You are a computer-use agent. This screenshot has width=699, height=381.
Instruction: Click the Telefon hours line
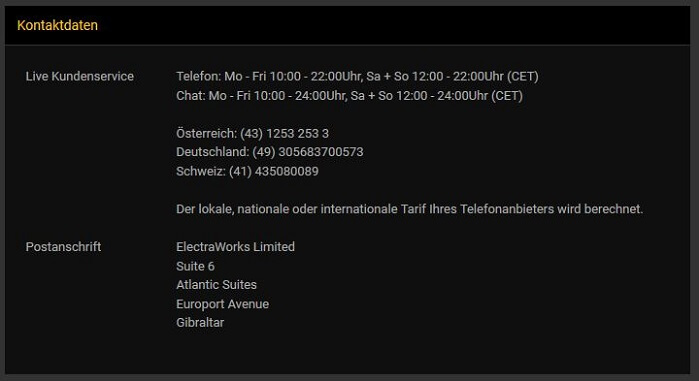pyautogui.click(x=357, y=76)
